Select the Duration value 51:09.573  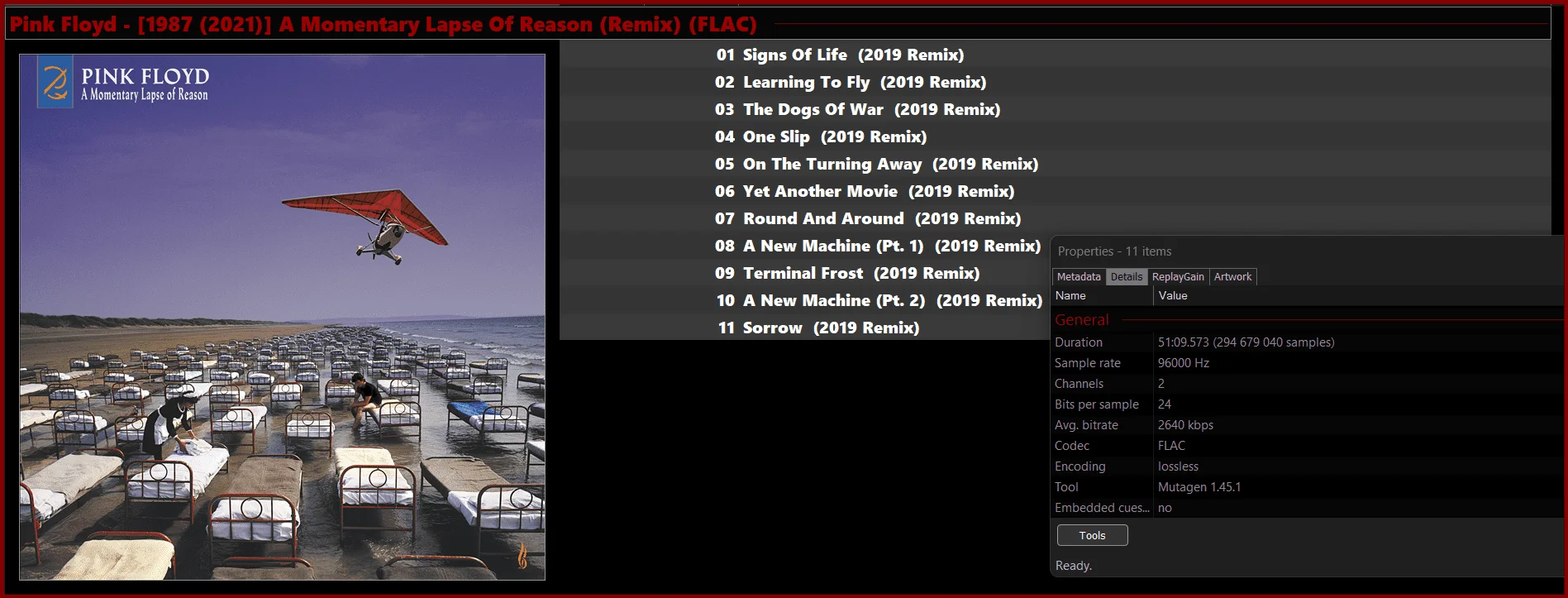tap(1246, 342)
